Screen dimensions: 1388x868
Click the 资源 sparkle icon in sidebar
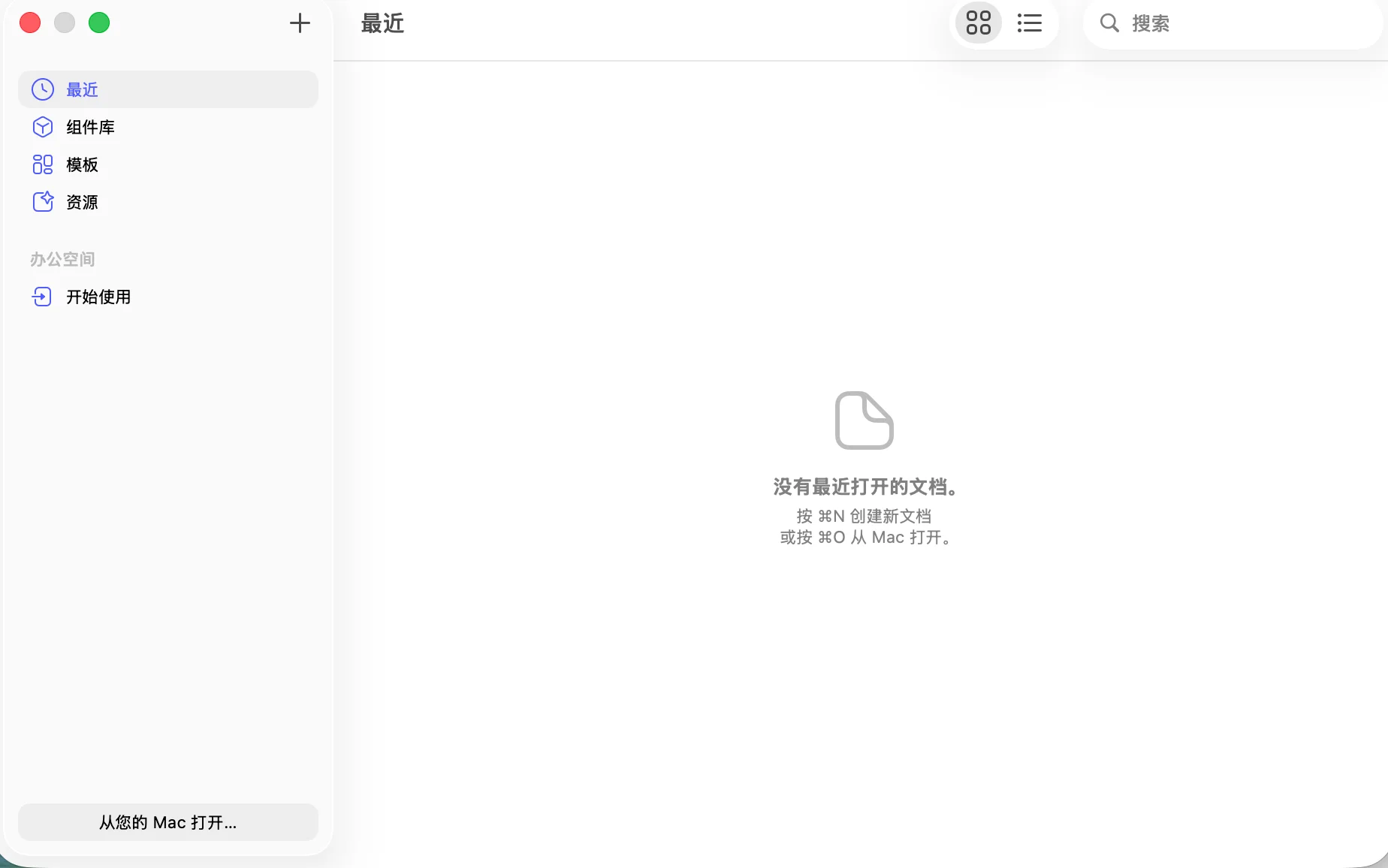point(43,201)
